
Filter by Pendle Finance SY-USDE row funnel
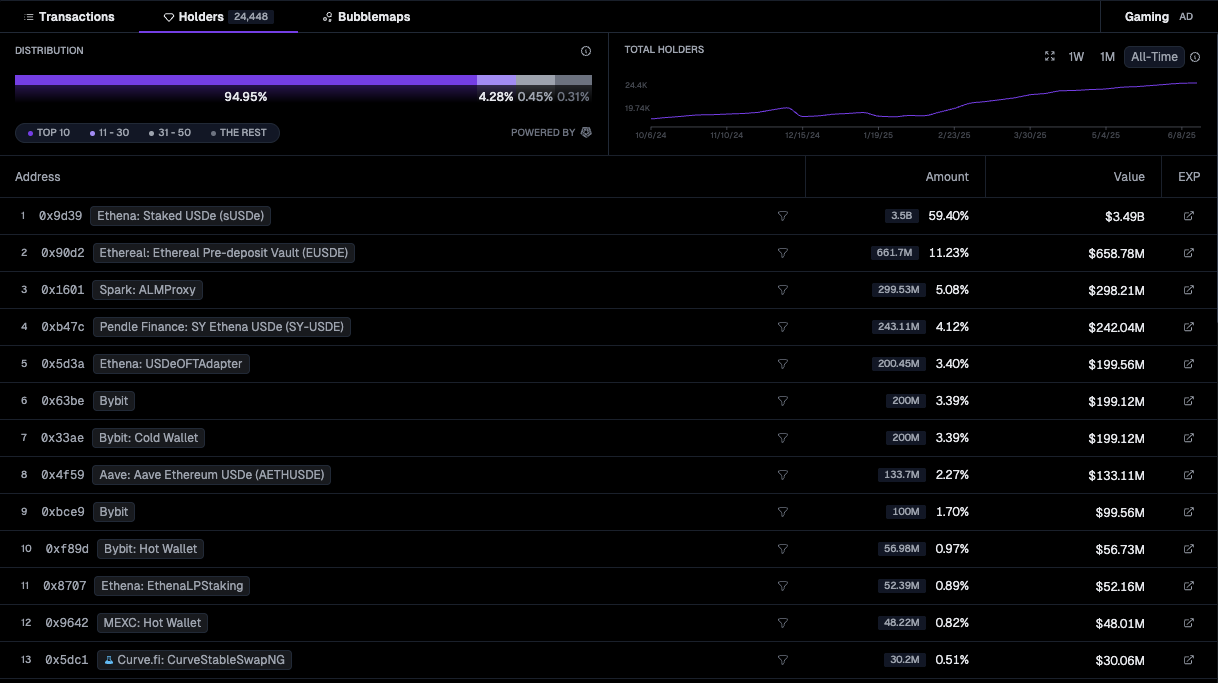(x=783, y=327)
